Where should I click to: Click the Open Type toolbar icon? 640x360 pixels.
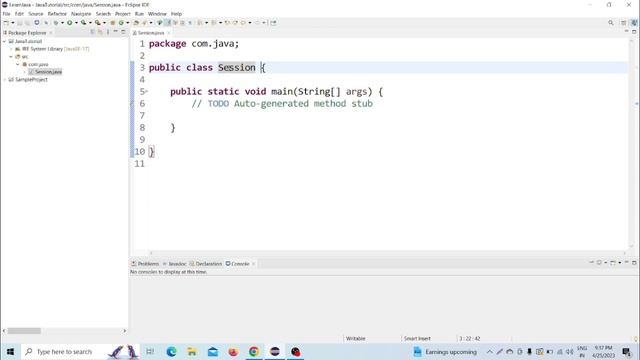tap(136, 23)
